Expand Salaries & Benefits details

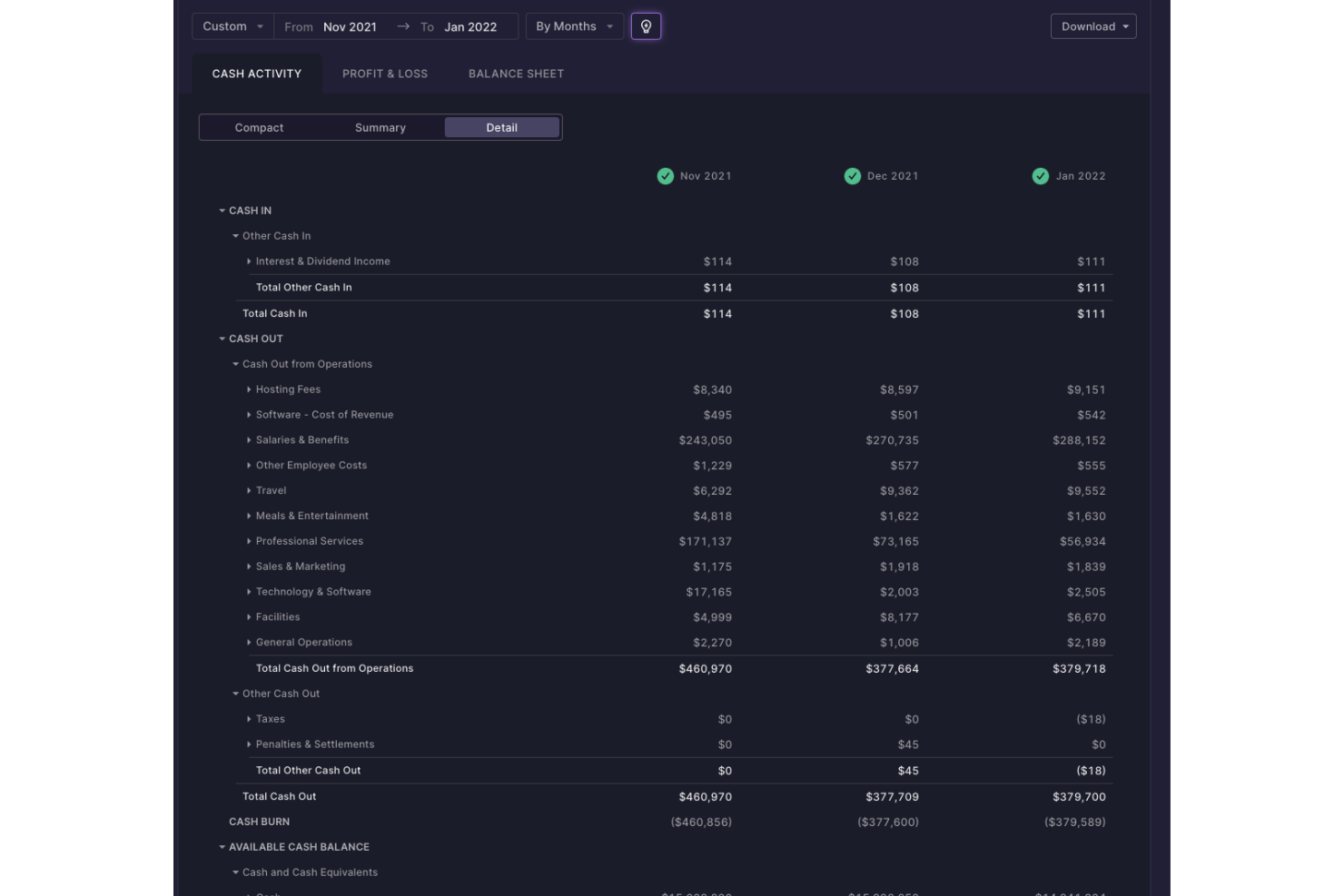[250, 439]
